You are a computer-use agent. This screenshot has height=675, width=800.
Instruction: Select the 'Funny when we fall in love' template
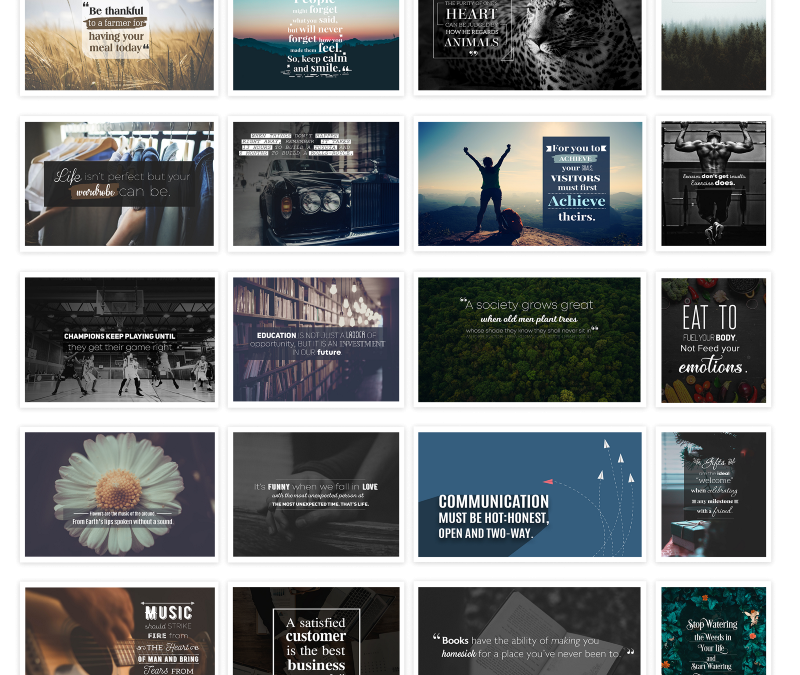[x=316, y=494]
